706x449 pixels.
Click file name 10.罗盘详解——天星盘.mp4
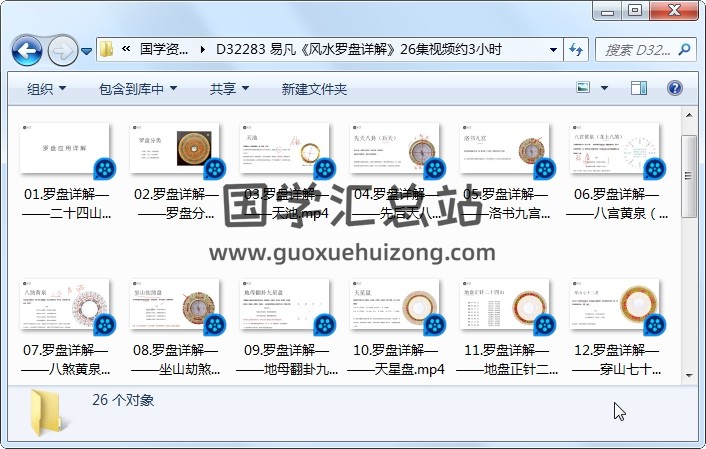[395, 359]
